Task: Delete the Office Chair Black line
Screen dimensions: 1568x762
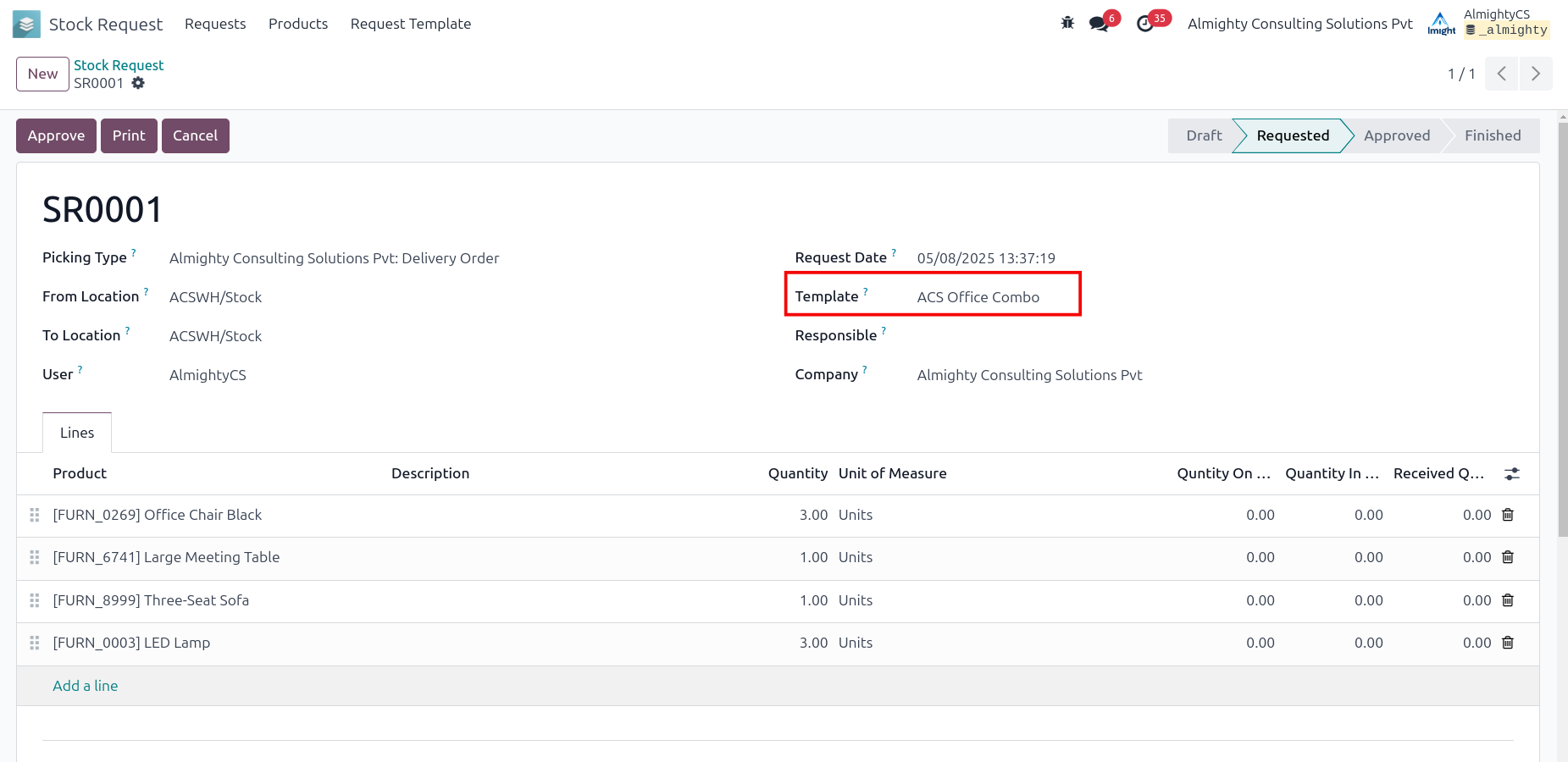Action: tap(1508, 515)
